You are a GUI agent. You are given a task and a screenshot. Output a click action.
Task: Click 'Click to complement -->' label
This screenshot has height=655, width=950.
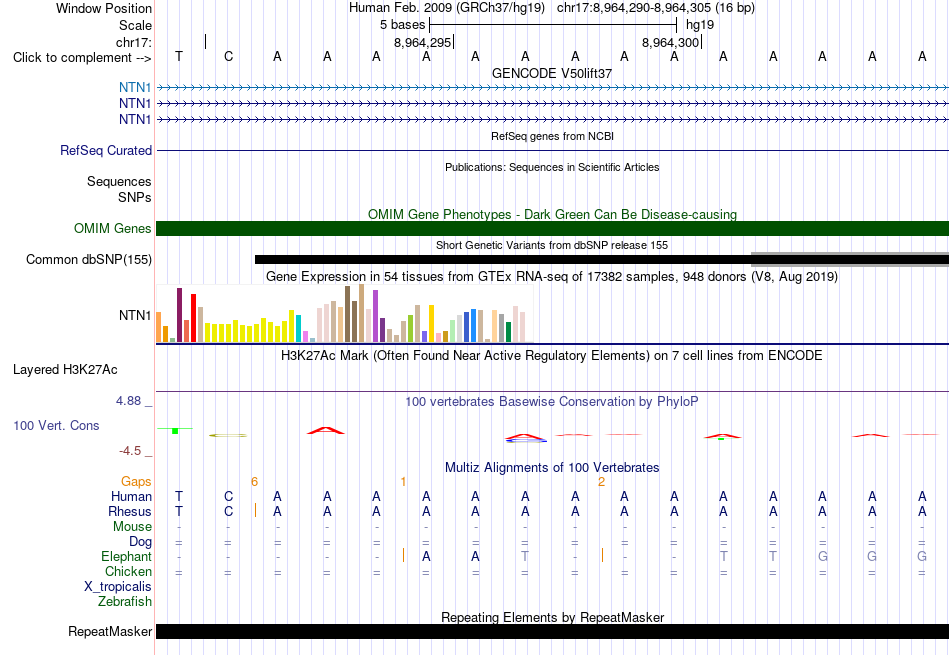pyautogui.click(x=82, y=58)
